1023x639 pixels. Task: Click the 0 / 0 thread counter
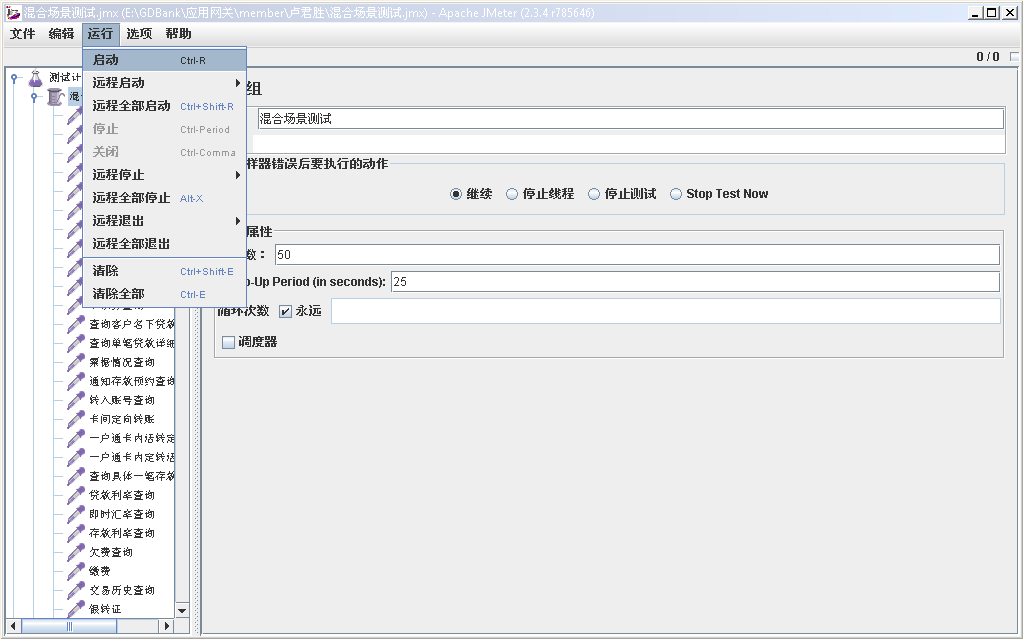pyautogui.click(x=988, y=57)
